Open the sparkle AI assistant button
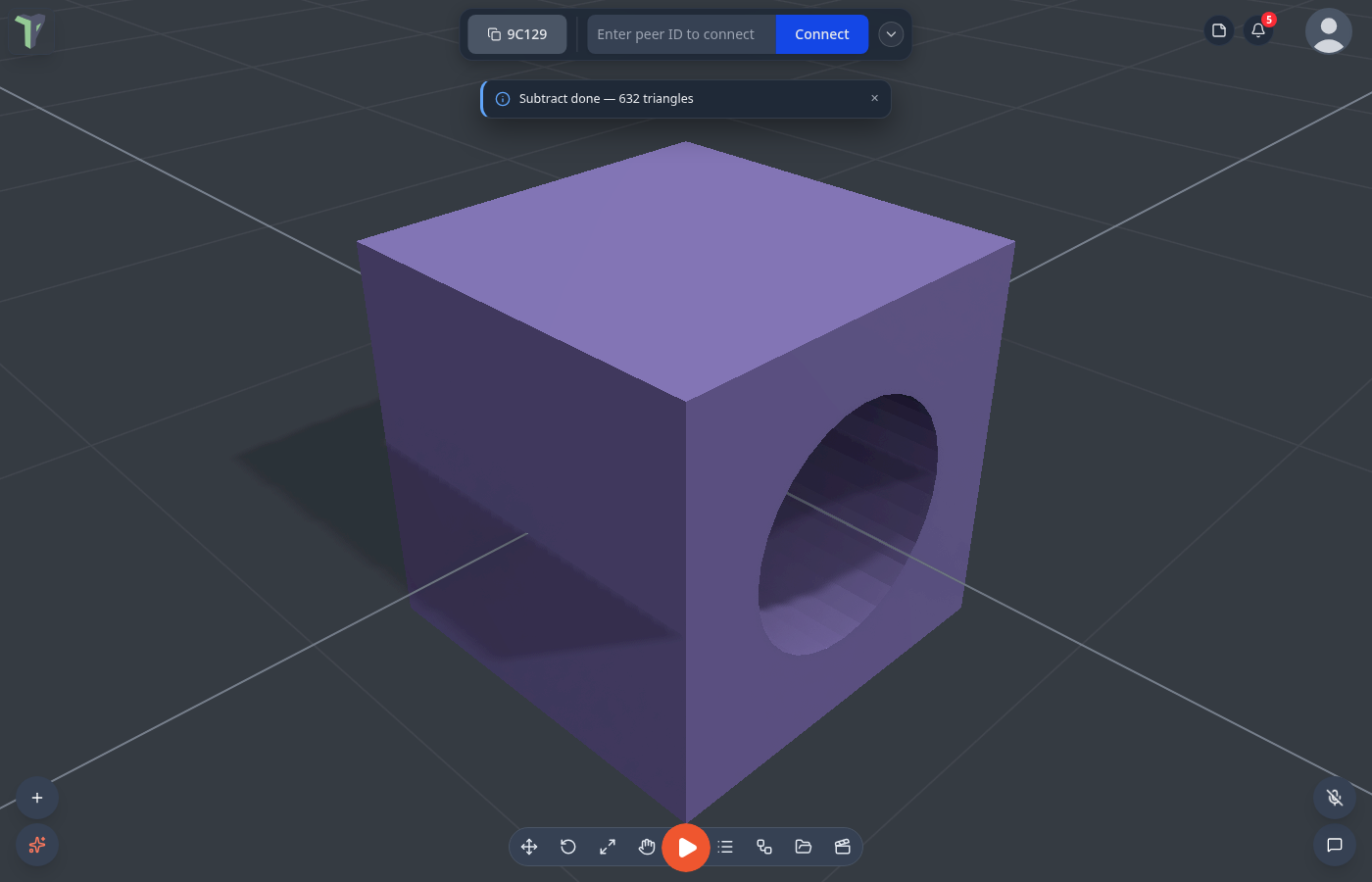 pyautogui.click(x=37, y=845)
